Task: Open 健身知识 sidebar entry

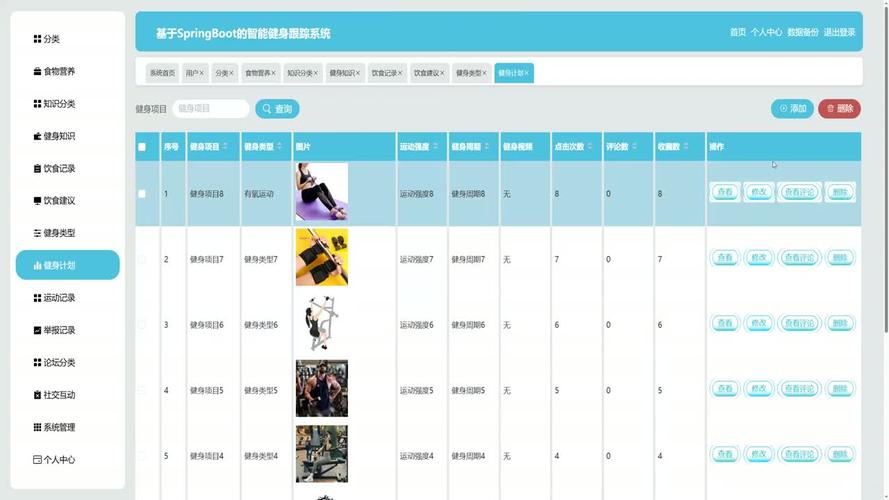Action: tap(54, 136)
